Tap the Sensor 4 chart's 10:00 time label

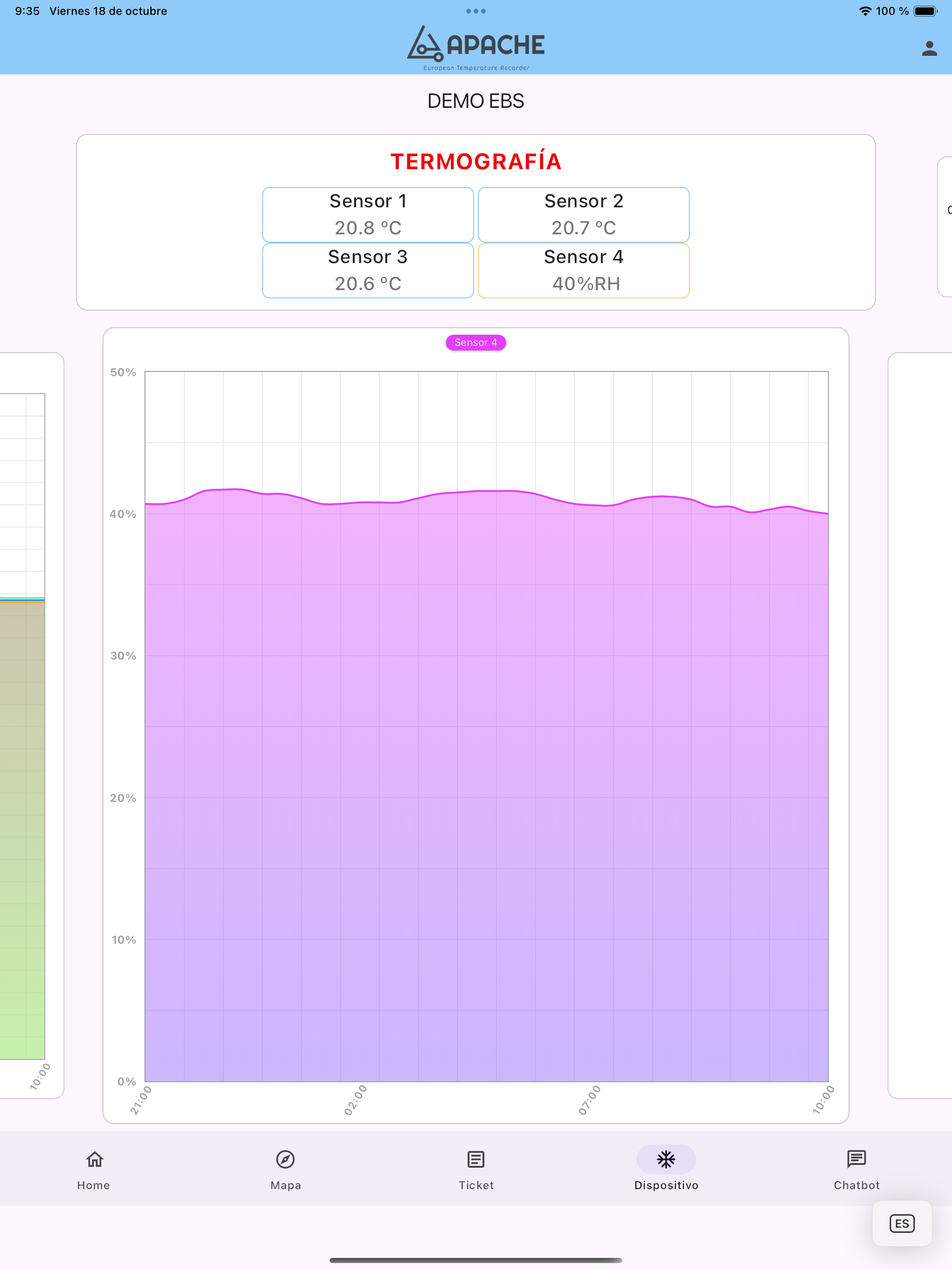pyautogui.click(x=823, y=1100)
